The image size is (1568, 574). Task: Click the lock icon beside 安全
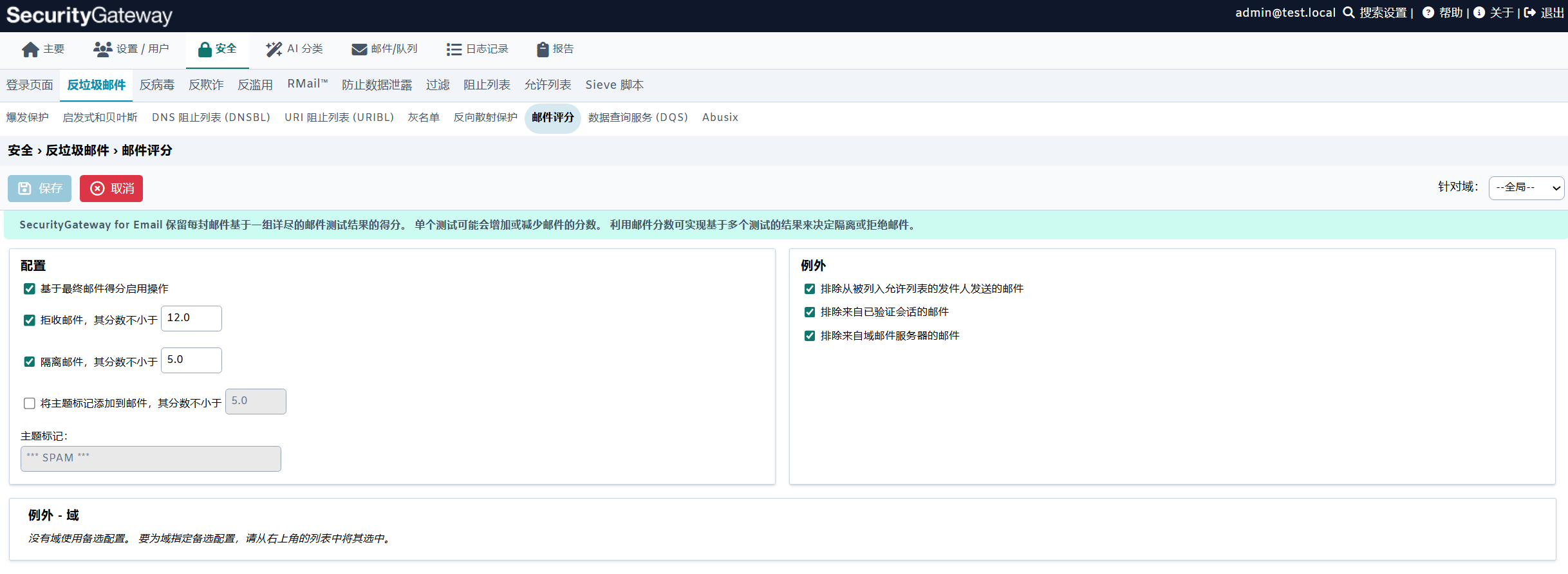click(x=205, y=50)
